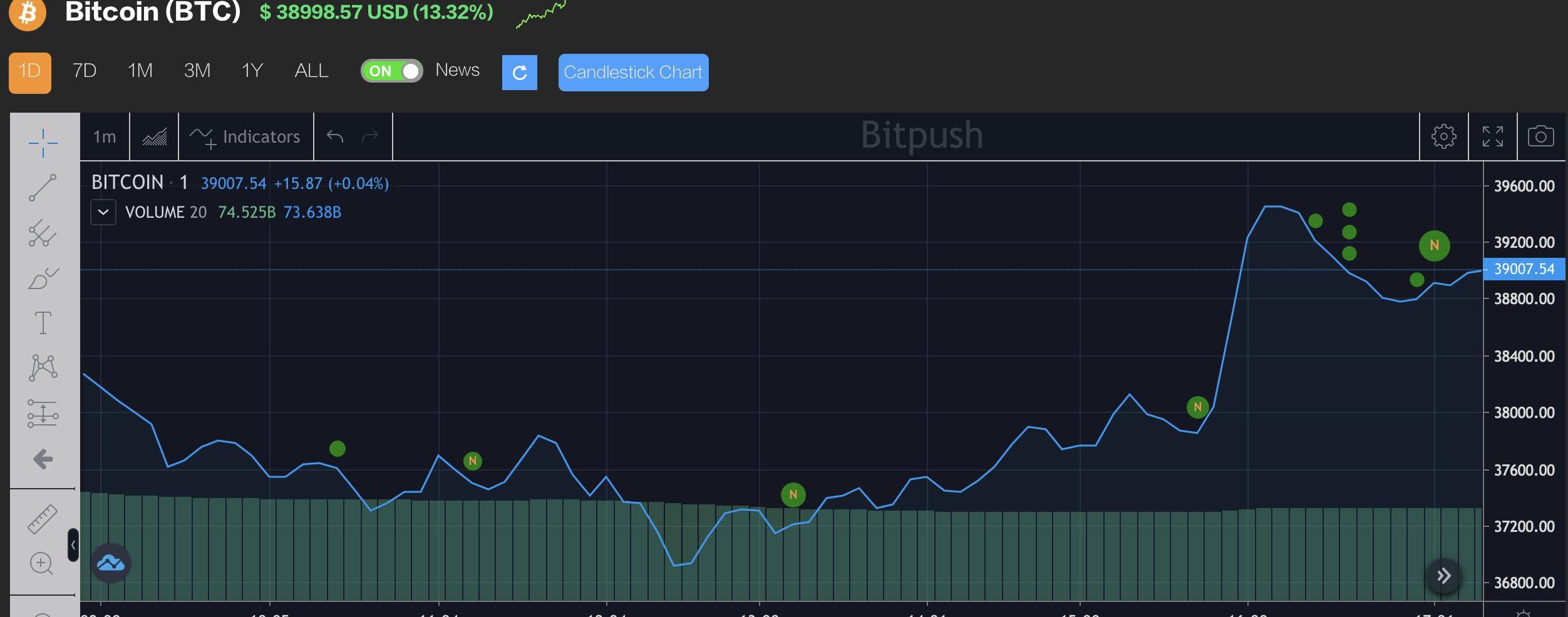
Task: Toggle the News switch off
Action: click(x=392, y=71)
